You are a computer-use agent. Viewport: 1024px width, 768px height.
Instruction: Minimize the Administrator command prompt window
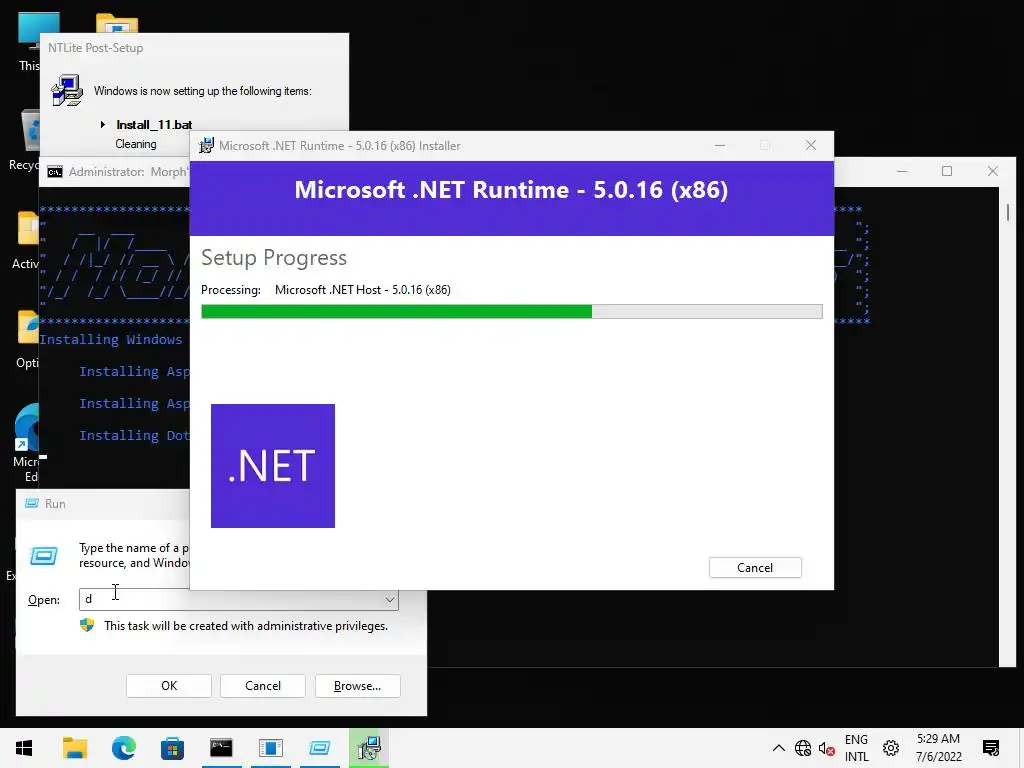(x=902, y=171)
